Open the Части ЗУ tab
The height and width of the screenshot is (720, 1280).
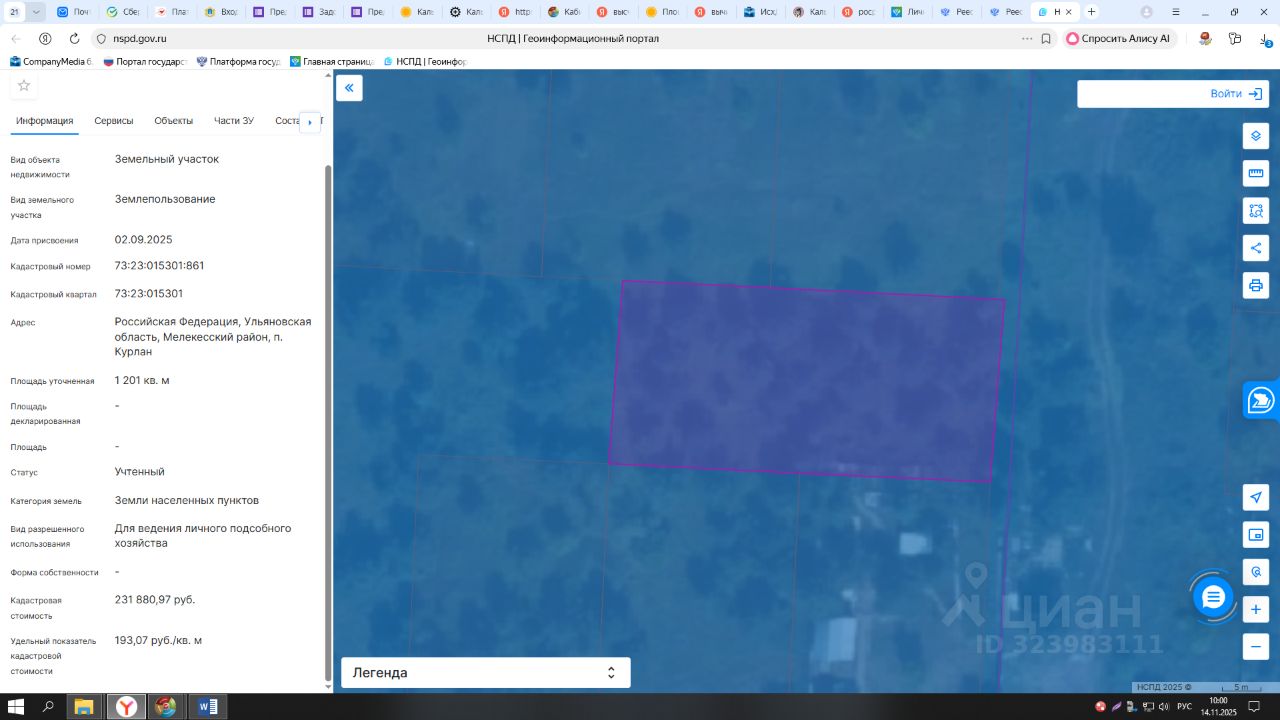(234, 121)
